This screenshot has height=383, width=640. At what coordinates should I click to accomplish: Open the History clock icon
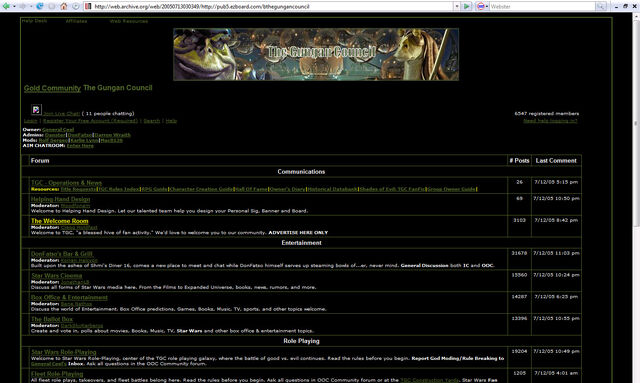point(76,6)
